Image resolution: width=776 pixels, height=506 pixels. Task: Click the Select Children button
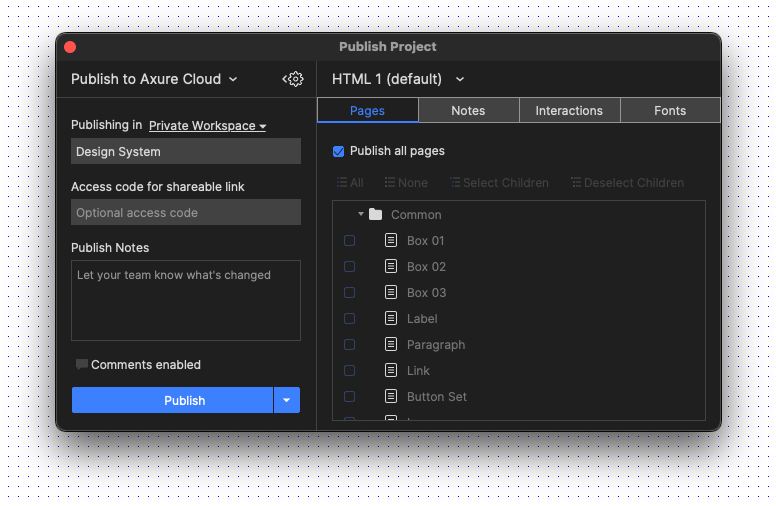[x=499, y=183]
